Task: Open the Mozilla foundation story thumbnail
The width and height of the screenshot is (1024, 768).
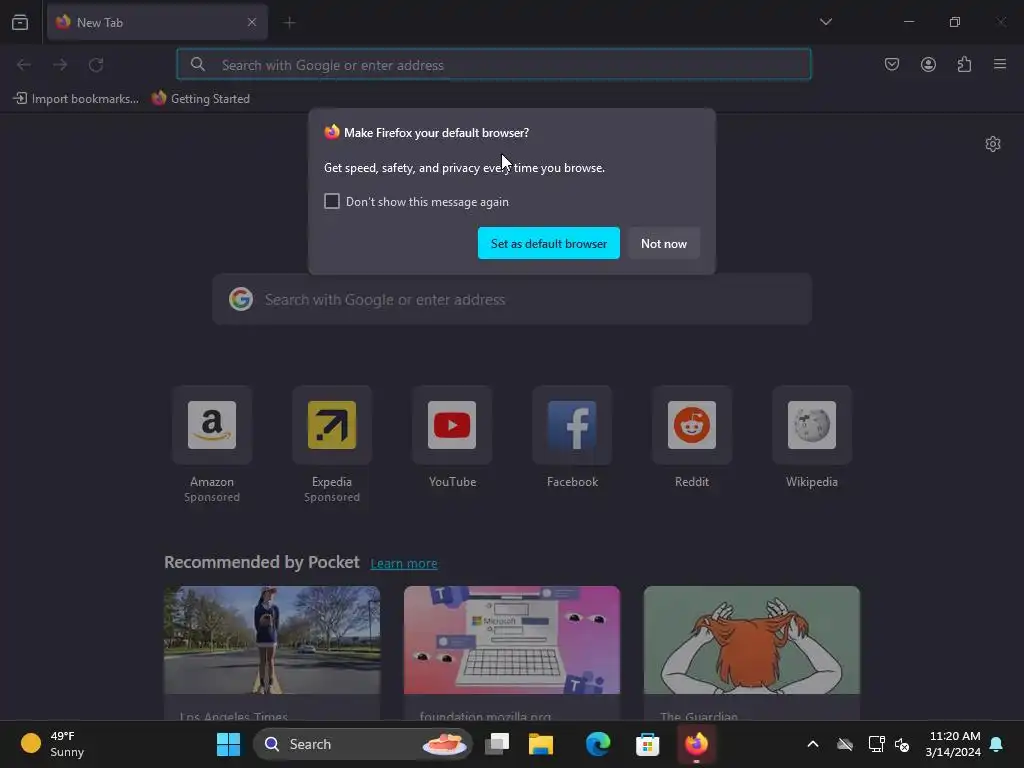Action: [511, 640]
